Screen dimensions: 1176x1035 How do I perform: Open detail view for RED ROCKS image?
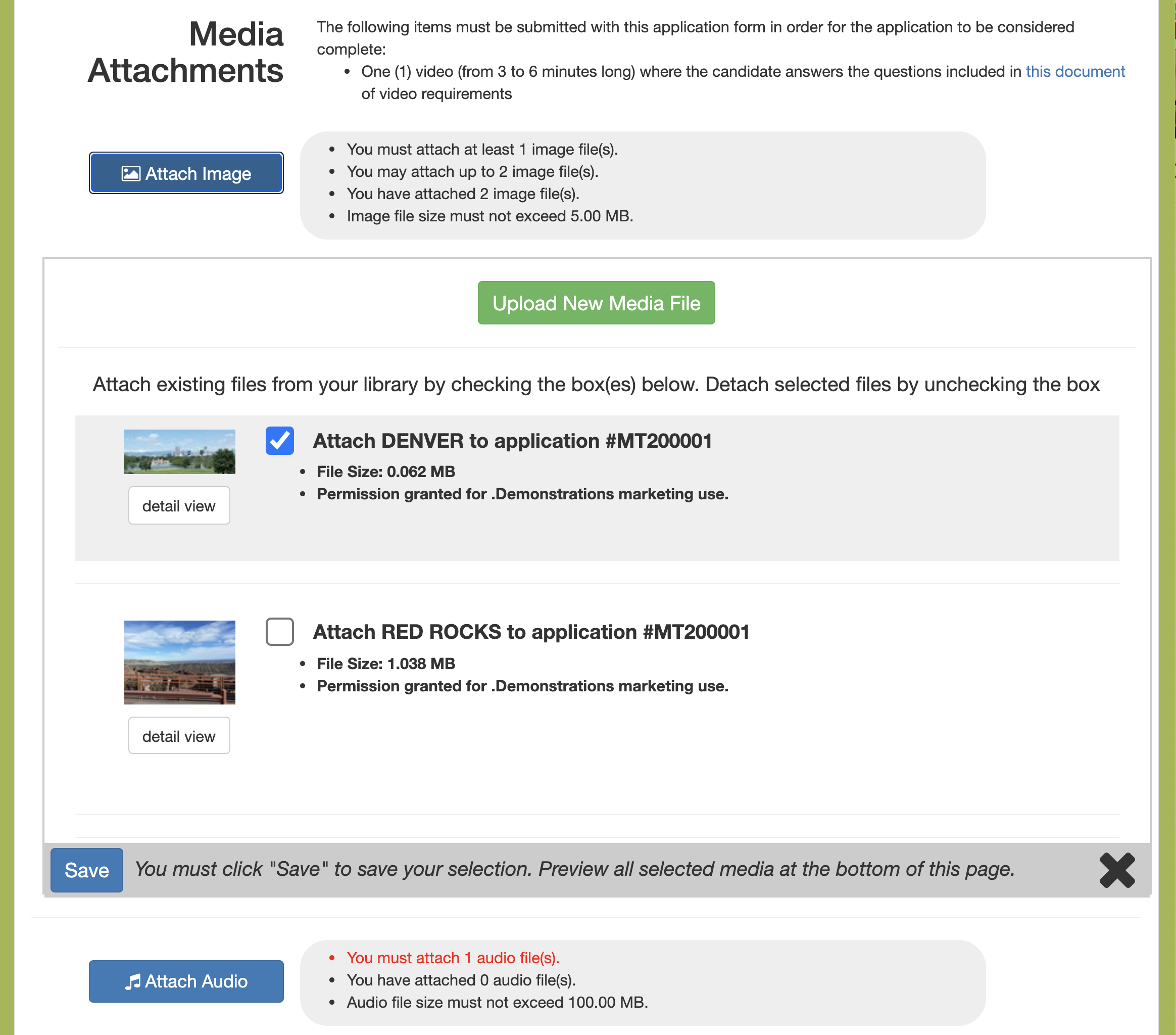[x=179, y=736]
